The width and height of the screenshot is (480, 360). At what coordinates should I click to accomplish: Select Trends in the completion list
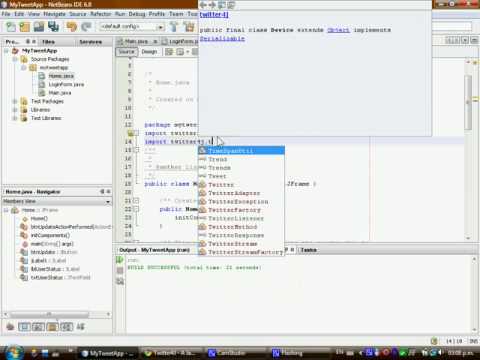click(x=241, y=168)
